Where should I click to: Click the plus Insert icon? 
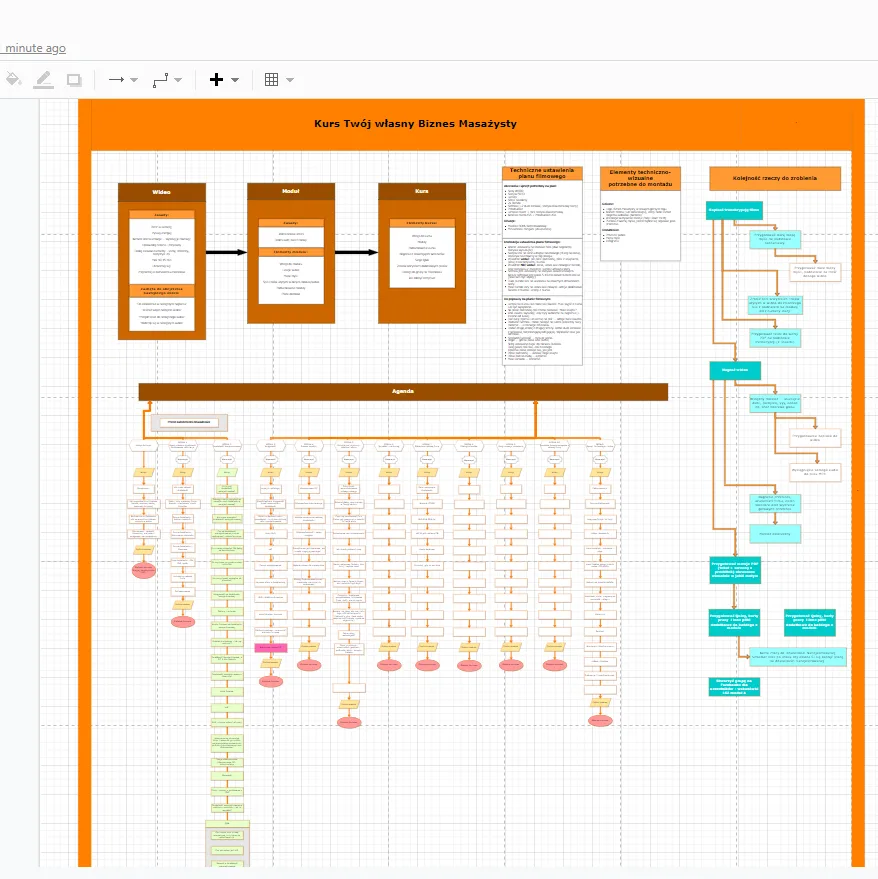216,80
